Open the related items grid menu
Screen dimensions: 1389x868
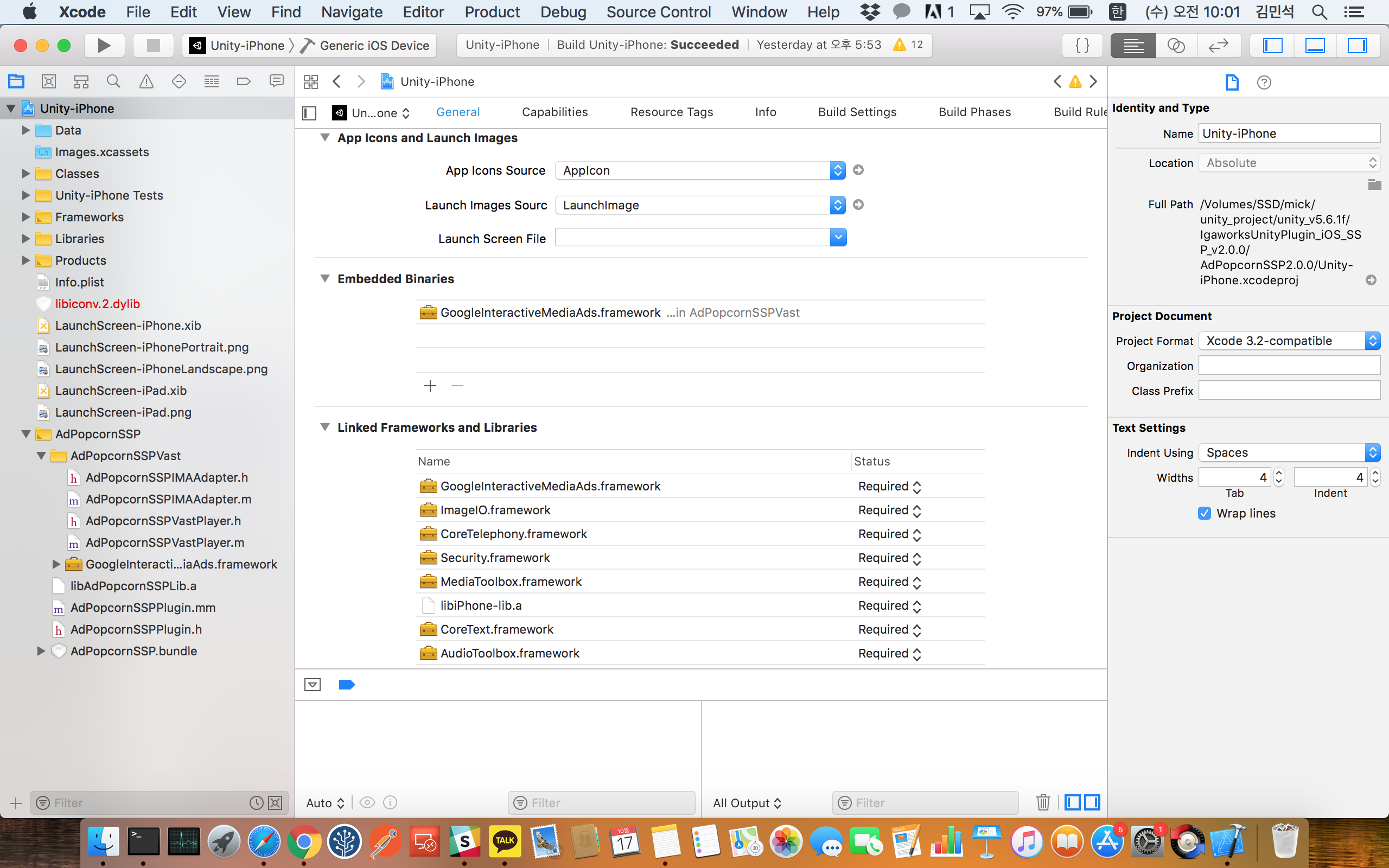point(310,81)
